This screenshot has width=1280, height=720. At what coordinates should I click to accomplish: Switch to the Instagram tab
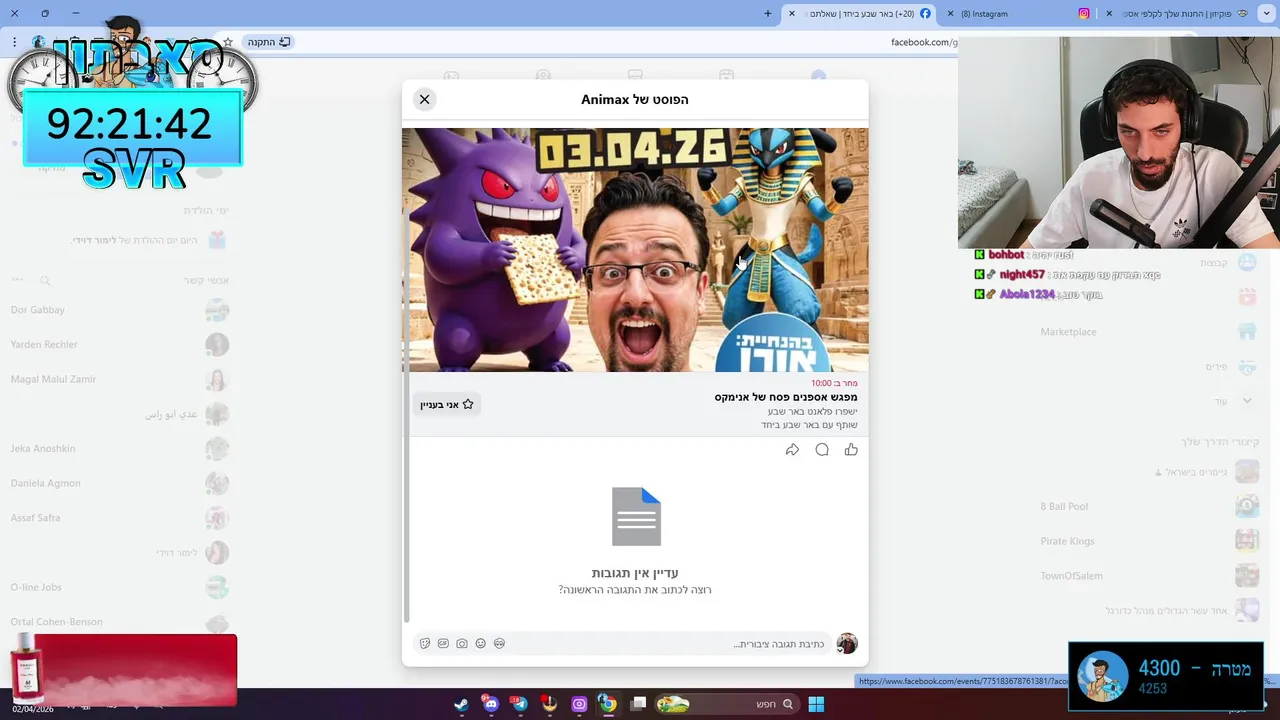coord(1018,14)
